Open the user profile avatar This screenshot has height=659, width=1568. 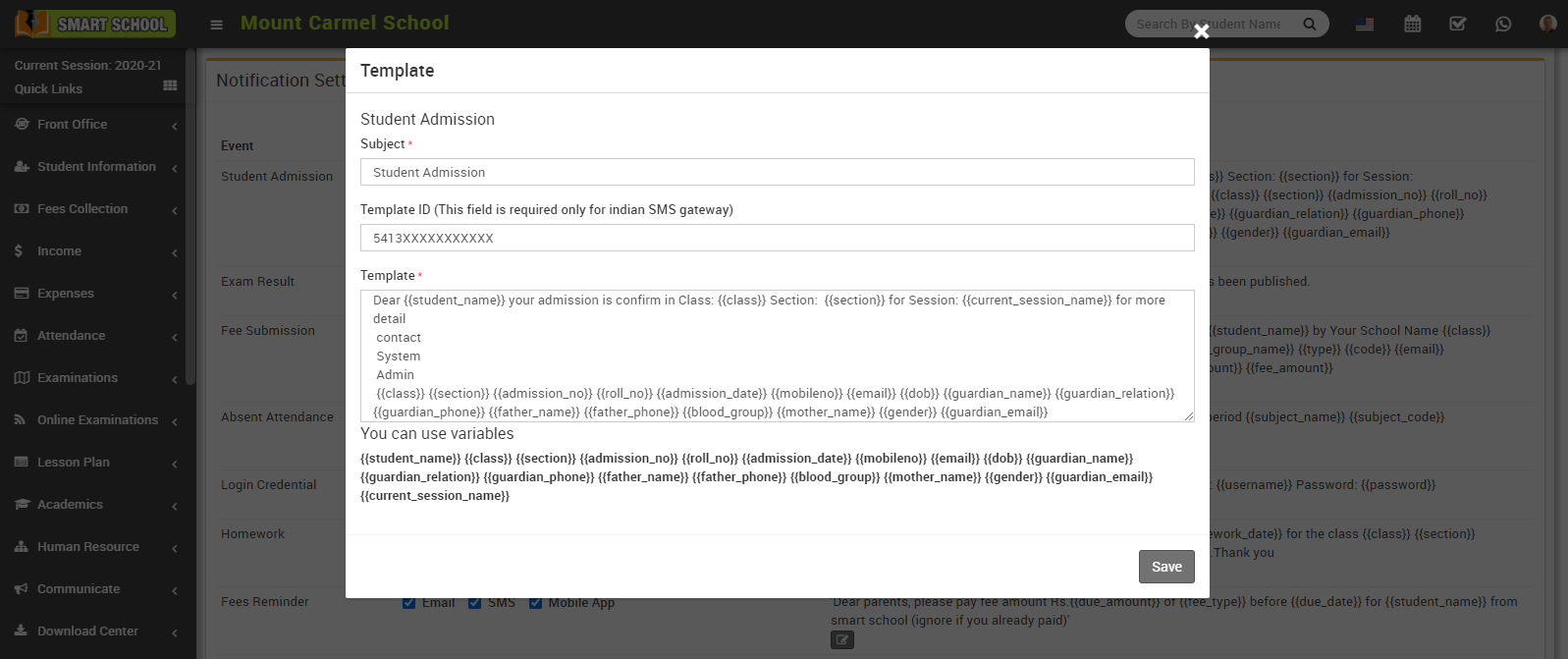(x=1547, y=23)
